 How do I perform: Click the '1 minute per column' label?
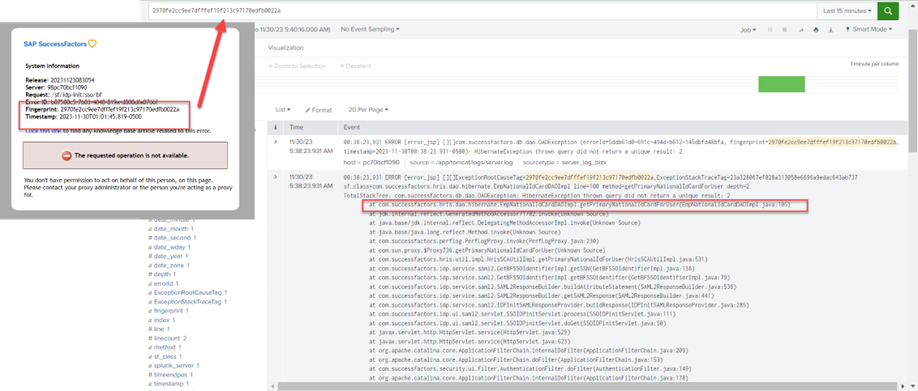874,64
